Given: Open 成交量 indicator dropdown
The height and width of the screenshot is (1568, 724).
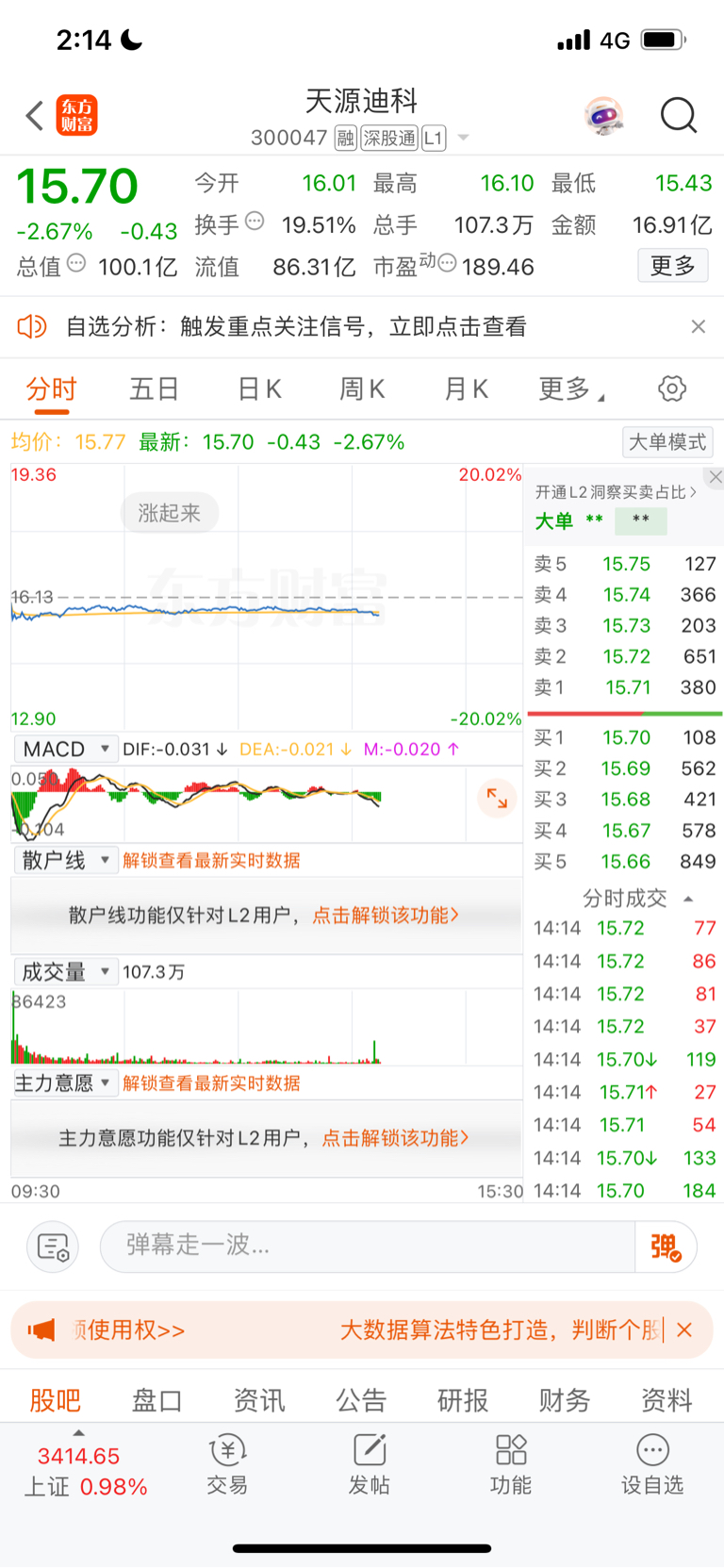Looking at the screenshot, I should tap(65, 972).
